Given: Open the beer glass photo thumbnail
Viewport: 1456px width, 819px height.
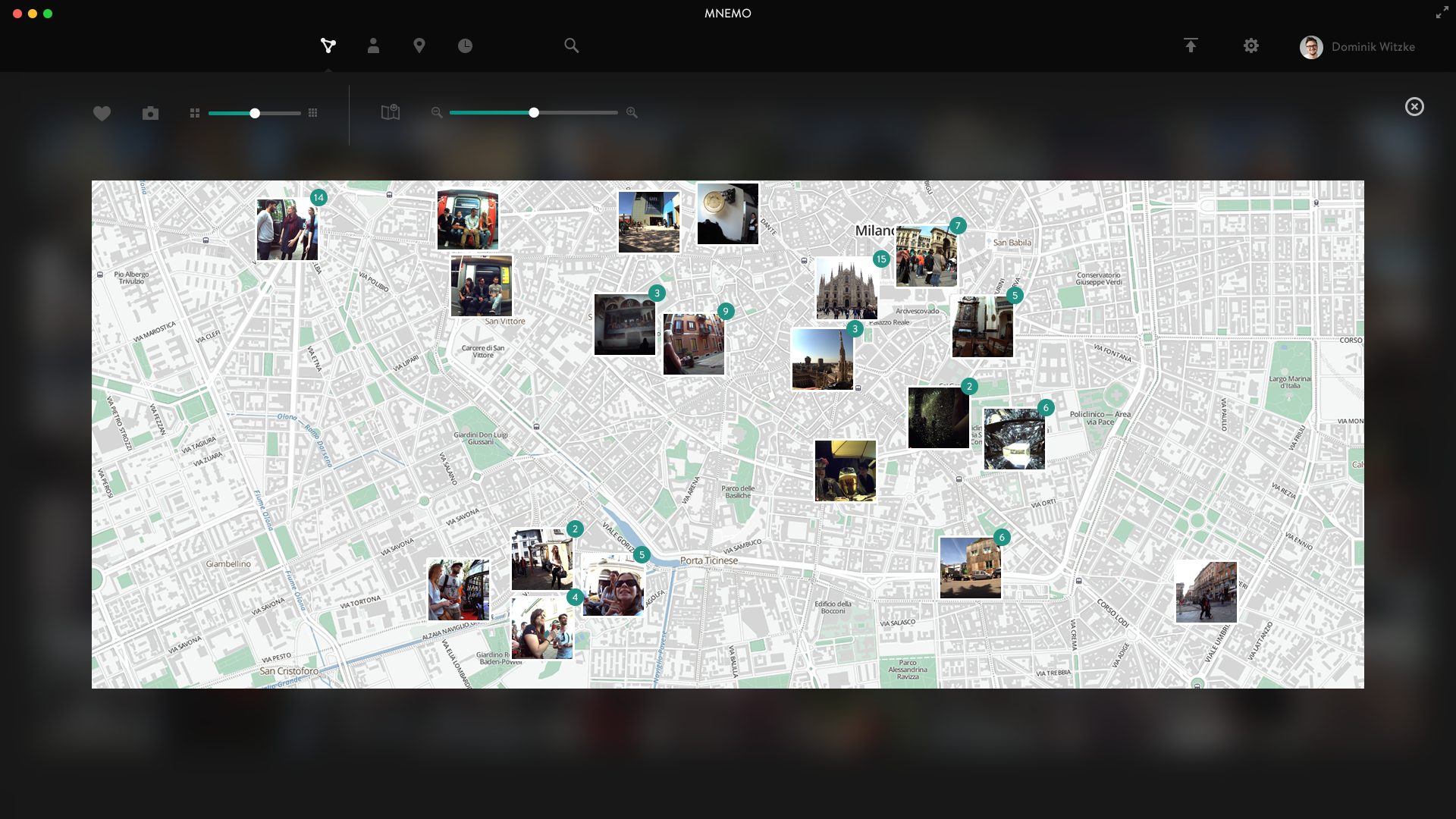Looking at the screenshot, I should [845, 470].
